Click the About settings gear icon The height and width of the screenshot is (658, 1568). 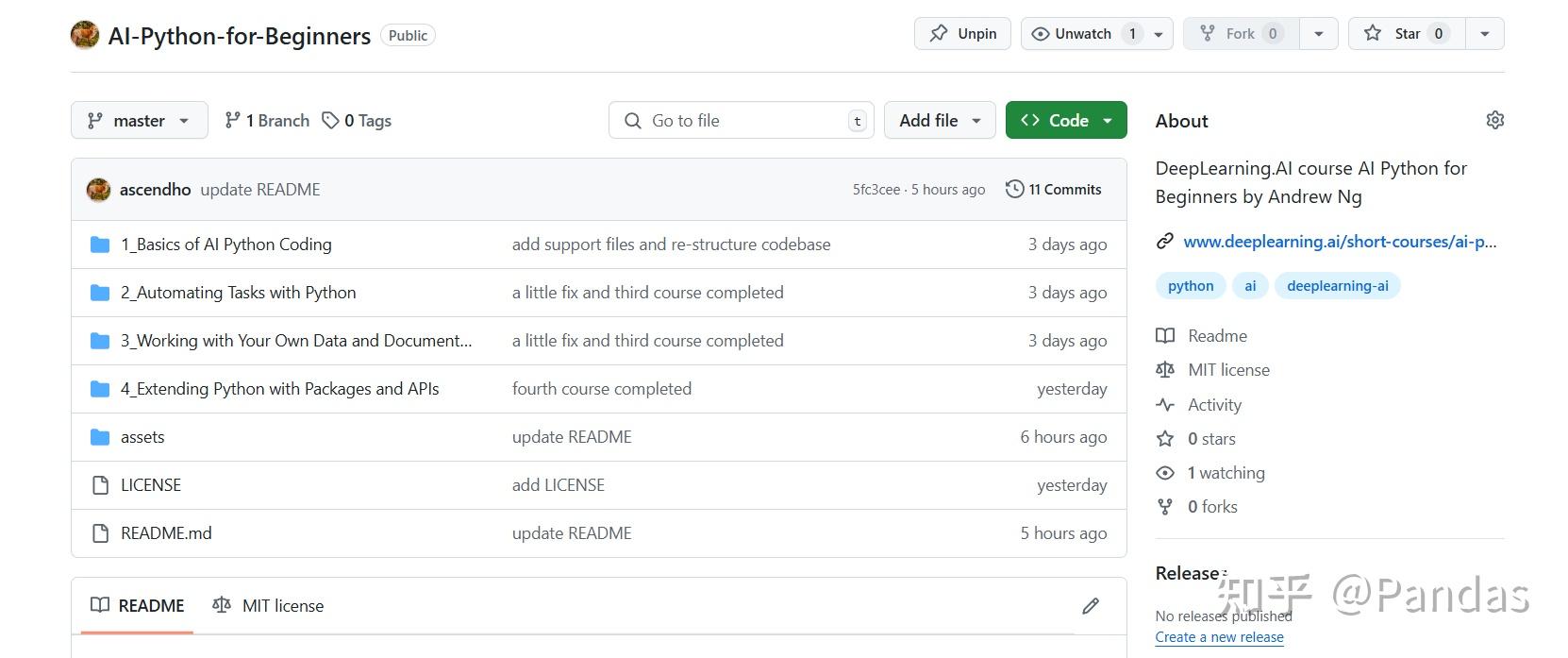(x=1494, y=120)
